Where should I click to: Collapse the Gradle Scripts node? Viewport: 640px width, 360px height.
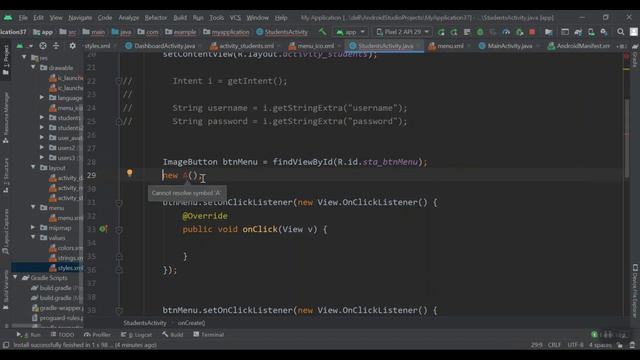coord(16,278)
